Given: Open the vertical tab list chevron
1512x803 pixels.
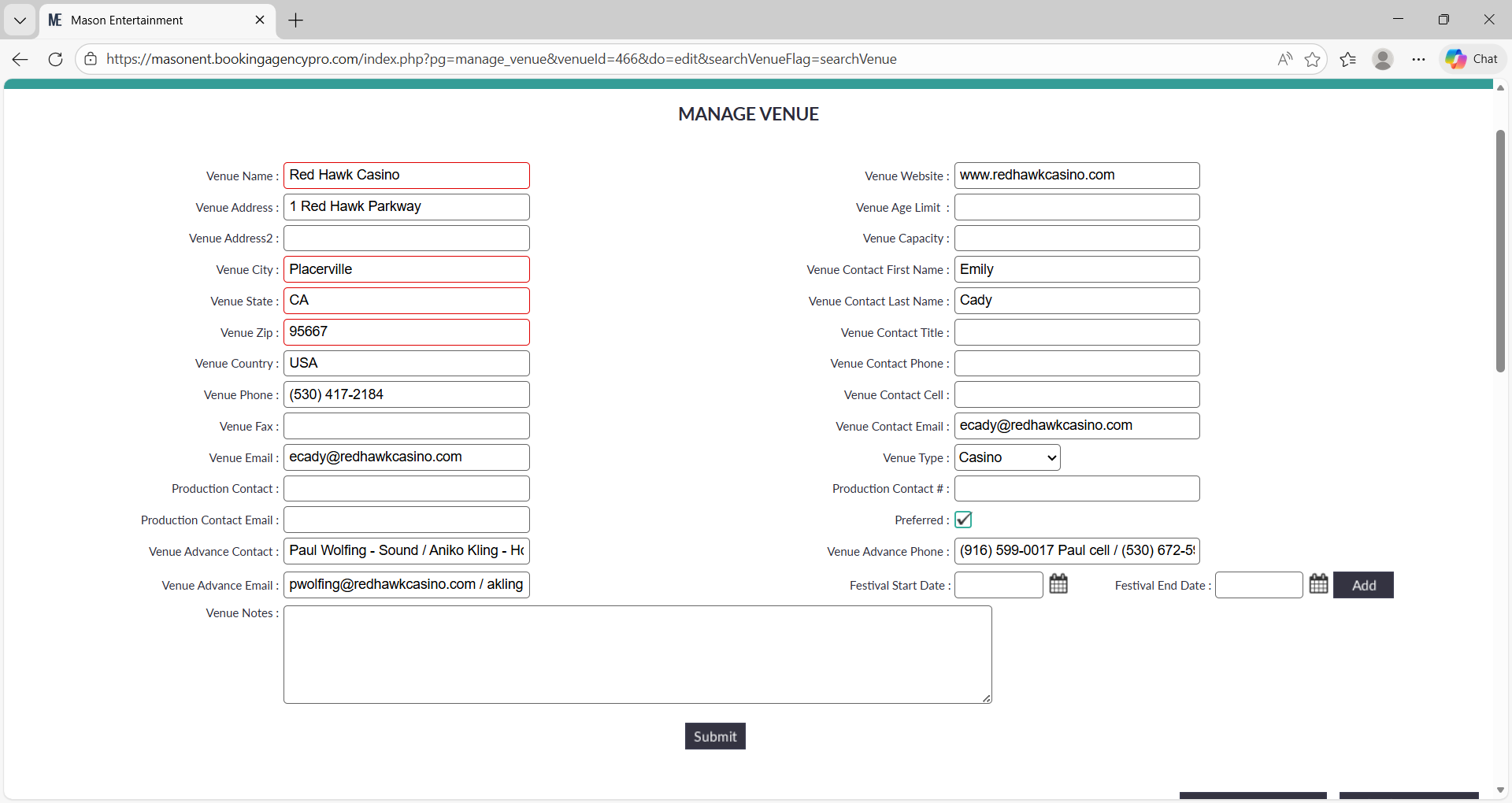Looking at the screenshot, I should pos(19,20).
